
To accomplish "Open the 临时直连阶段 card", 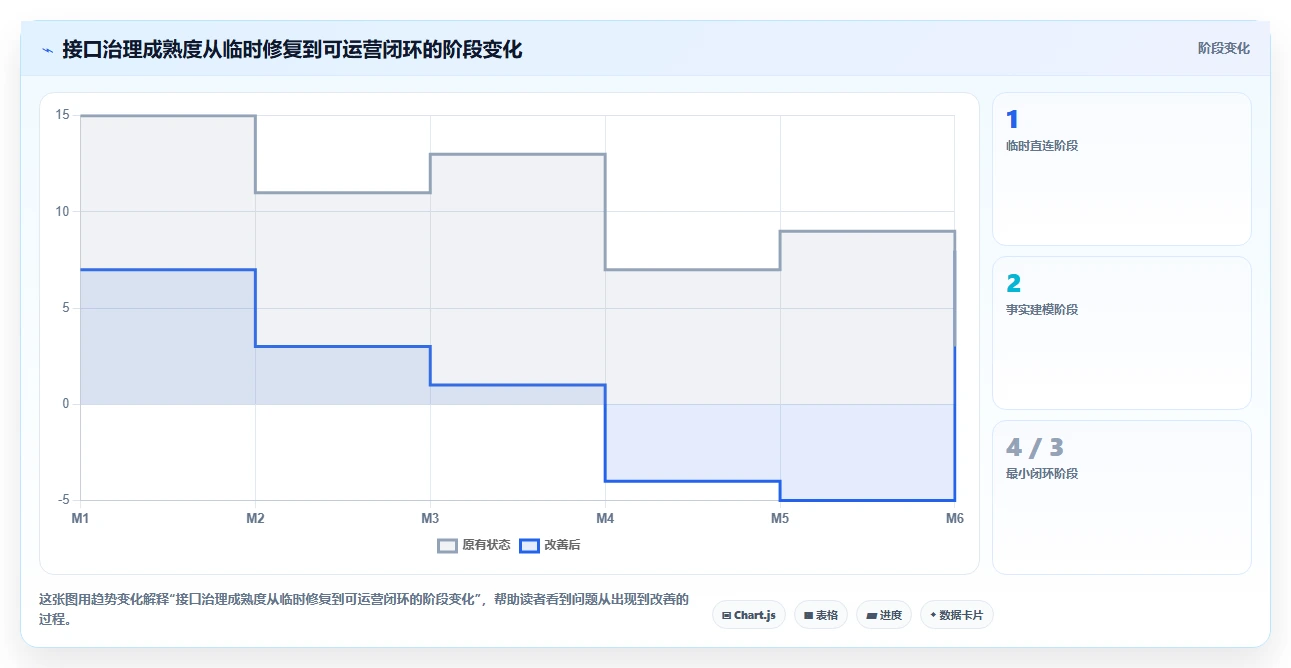I will tap(1121, 169).
